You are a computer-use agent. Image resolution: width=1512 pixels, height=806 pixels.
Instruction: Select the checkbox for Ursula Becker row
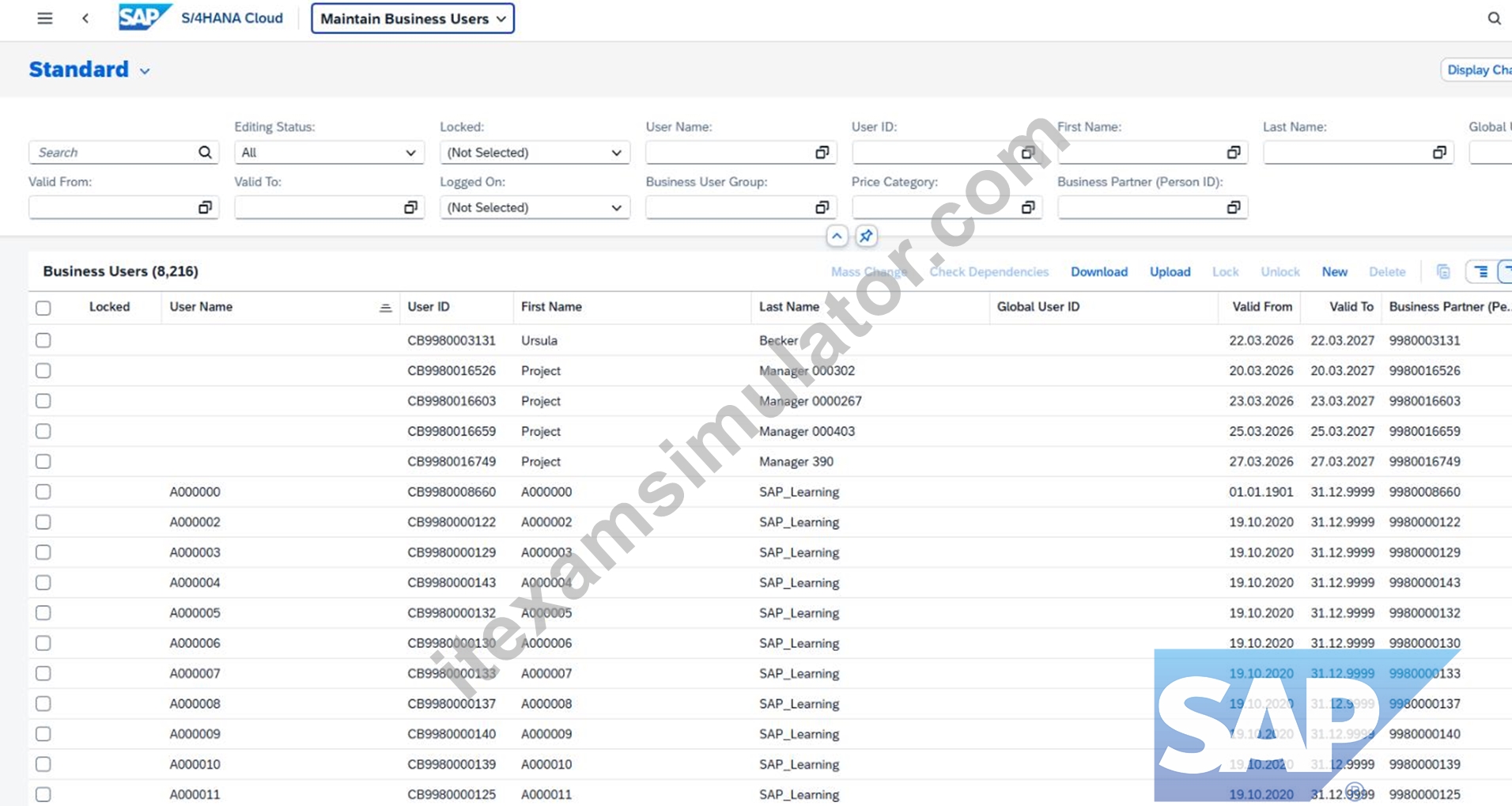(x=43, y=340)
